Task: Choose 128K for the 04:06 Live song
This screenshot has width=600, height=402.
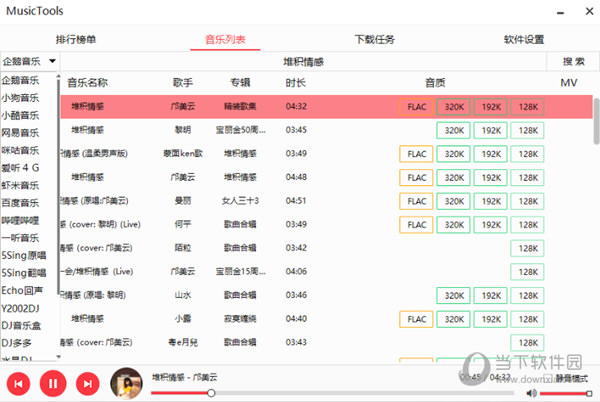Action: point(527,272)
